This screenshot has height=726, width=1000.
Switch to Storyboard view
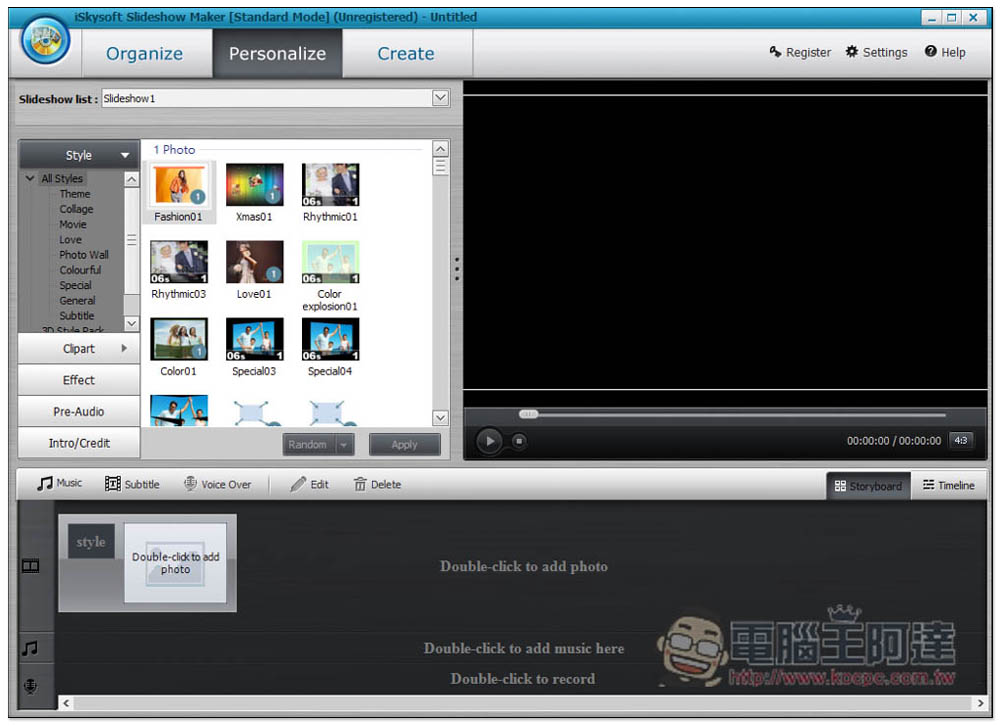point(868,486)
